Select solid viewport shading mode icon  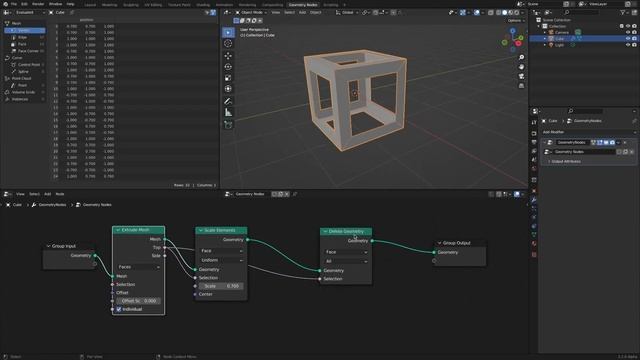pos(504,13)
